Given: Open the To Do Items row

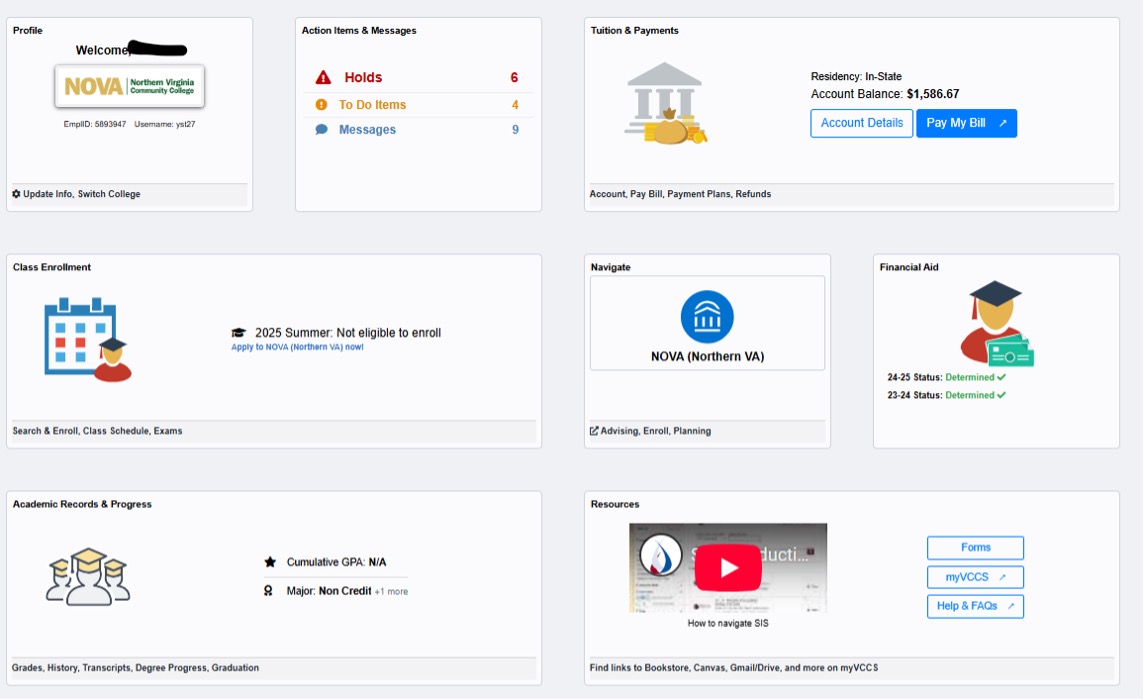Looking at the screenshot, I should (418, 105).
